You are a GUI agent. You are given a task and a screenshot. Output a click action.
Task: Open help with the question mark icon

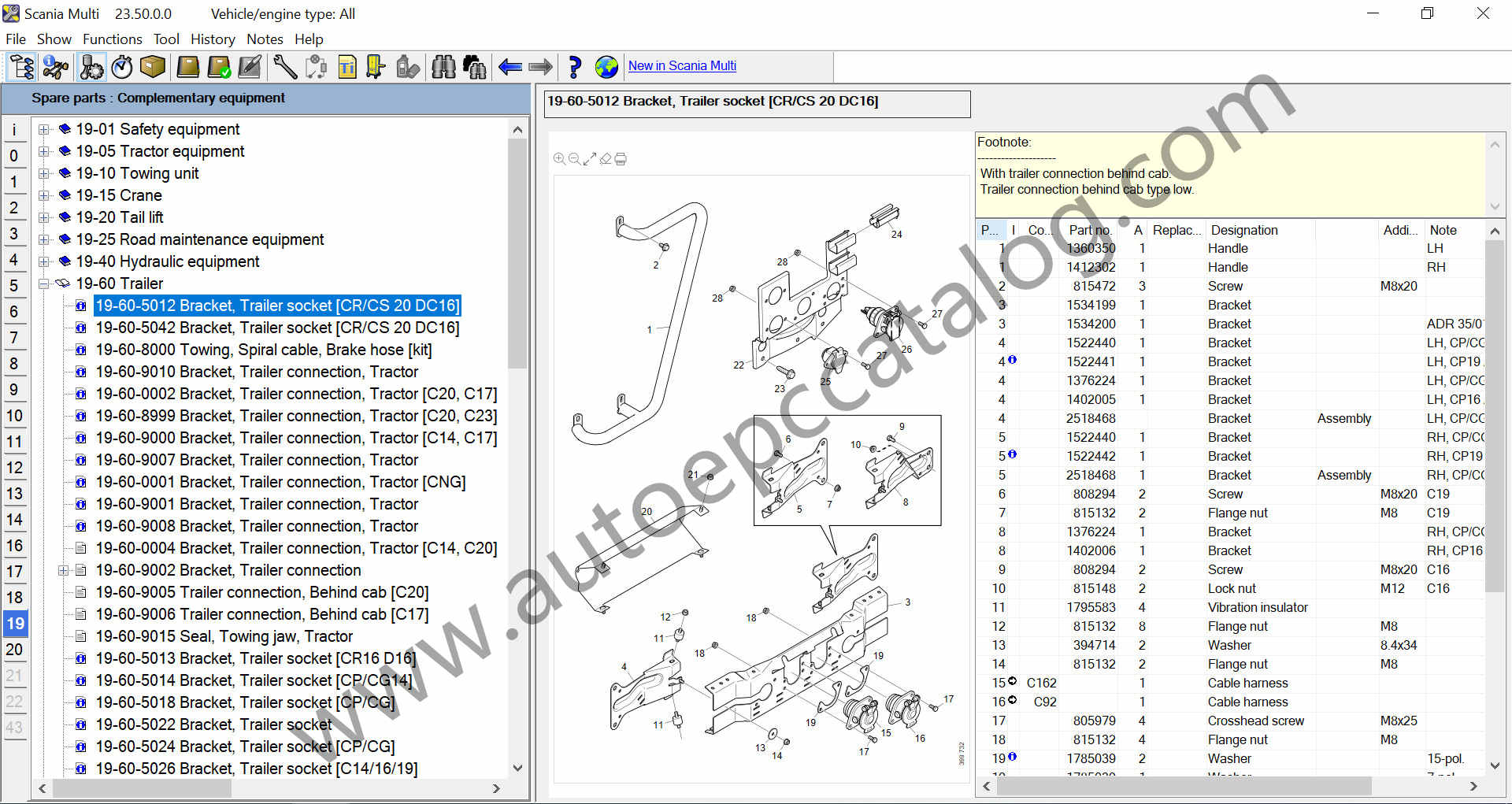(575, 67)
